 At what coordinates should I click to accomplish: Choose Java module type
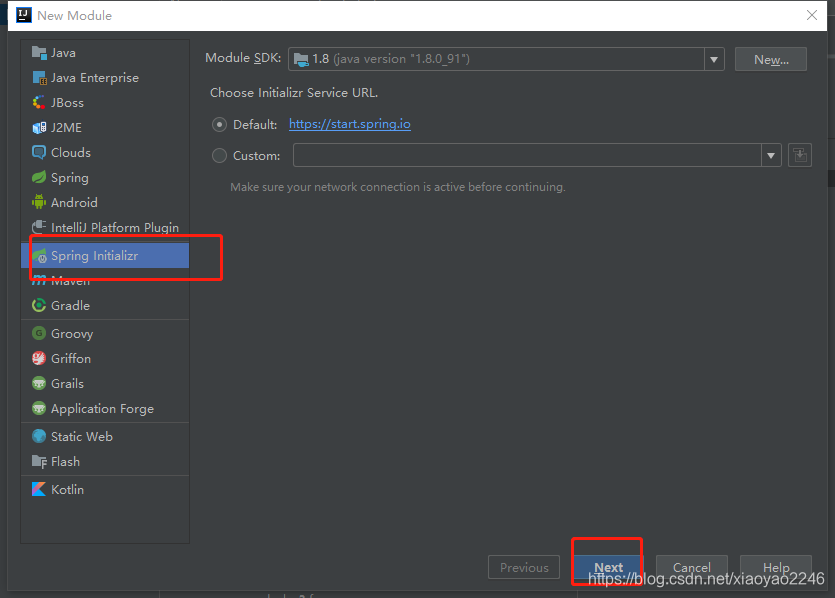(x=105, y=53)
